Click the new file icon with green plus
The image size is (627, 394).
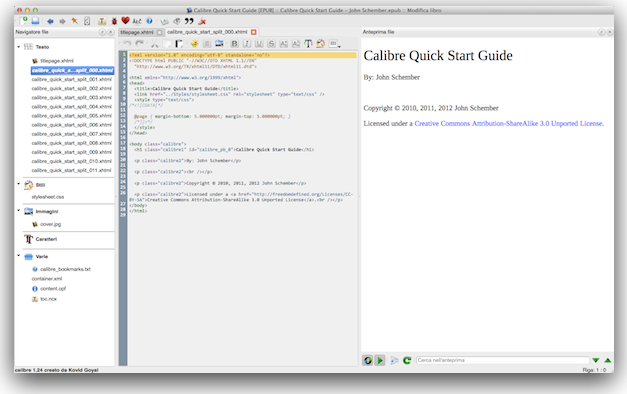[24, 21]
